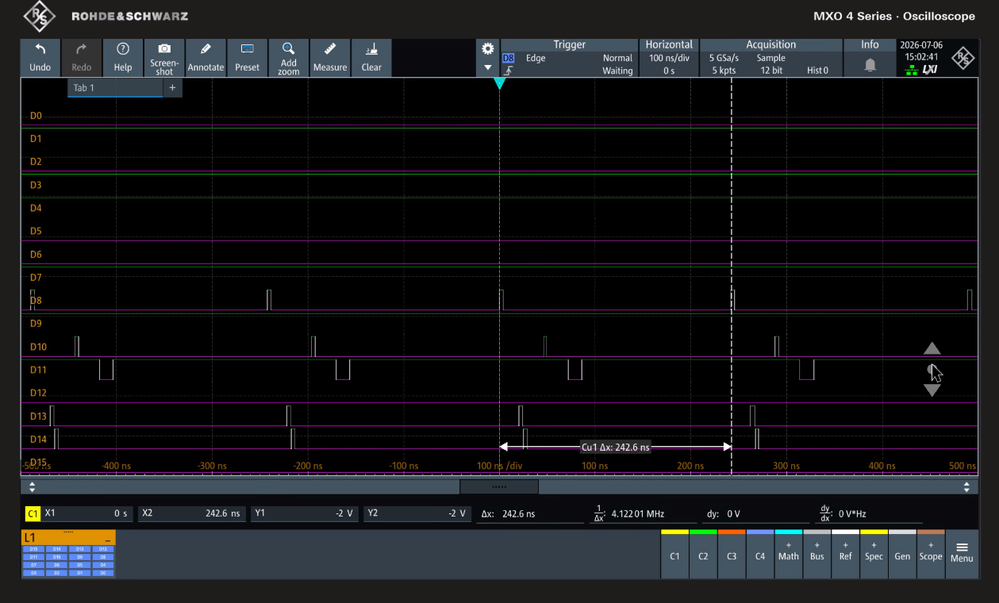Click the down triangle scroll arrow on right
The height and width of the screenshot is (603, 999).
click(932, 390)
